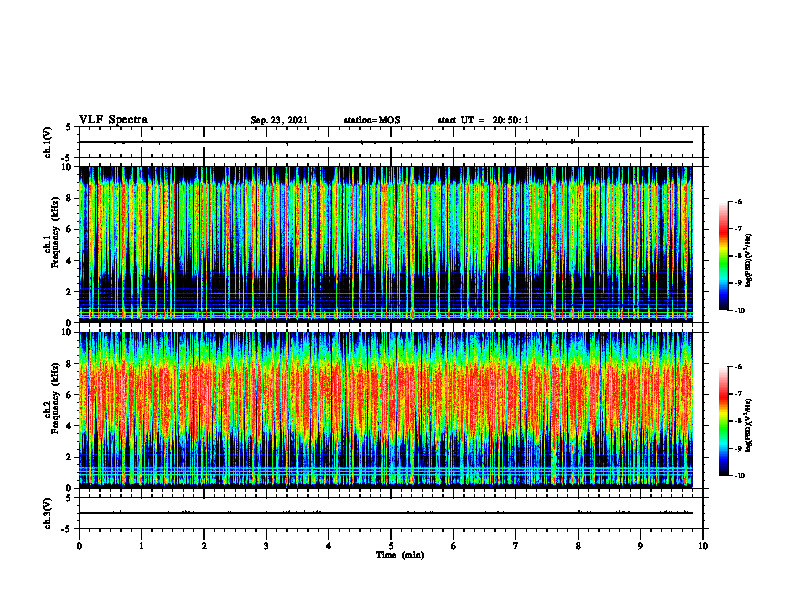Viewport: 792px width, 612px height.
Task: Click the ch.2 frequency axis "4" tick label
Action: click(x=70, y=426)
